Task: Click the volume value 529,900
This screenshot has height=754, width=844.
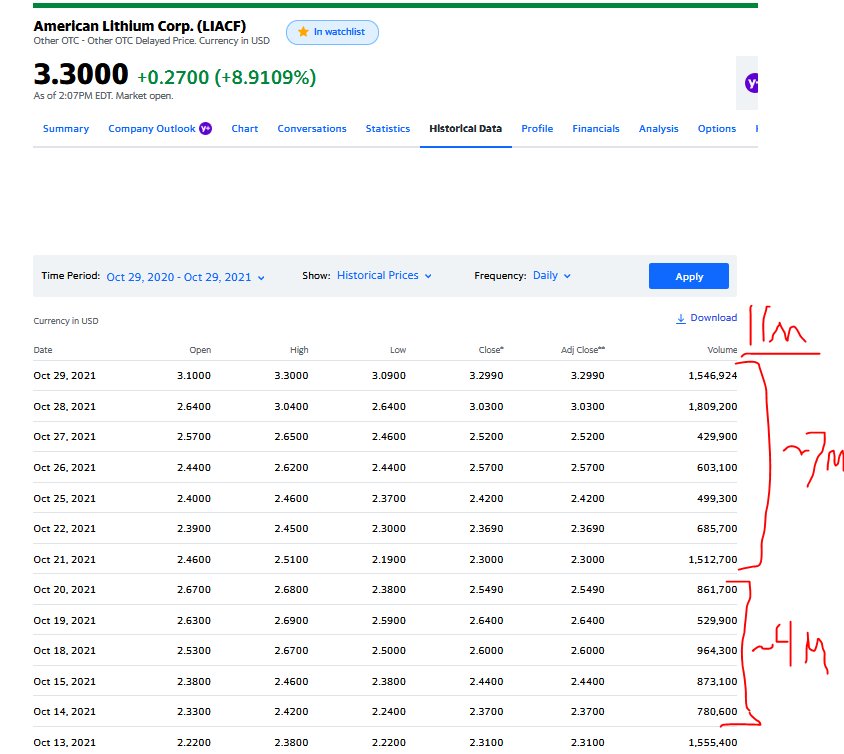Action: (x=717, y=621)
